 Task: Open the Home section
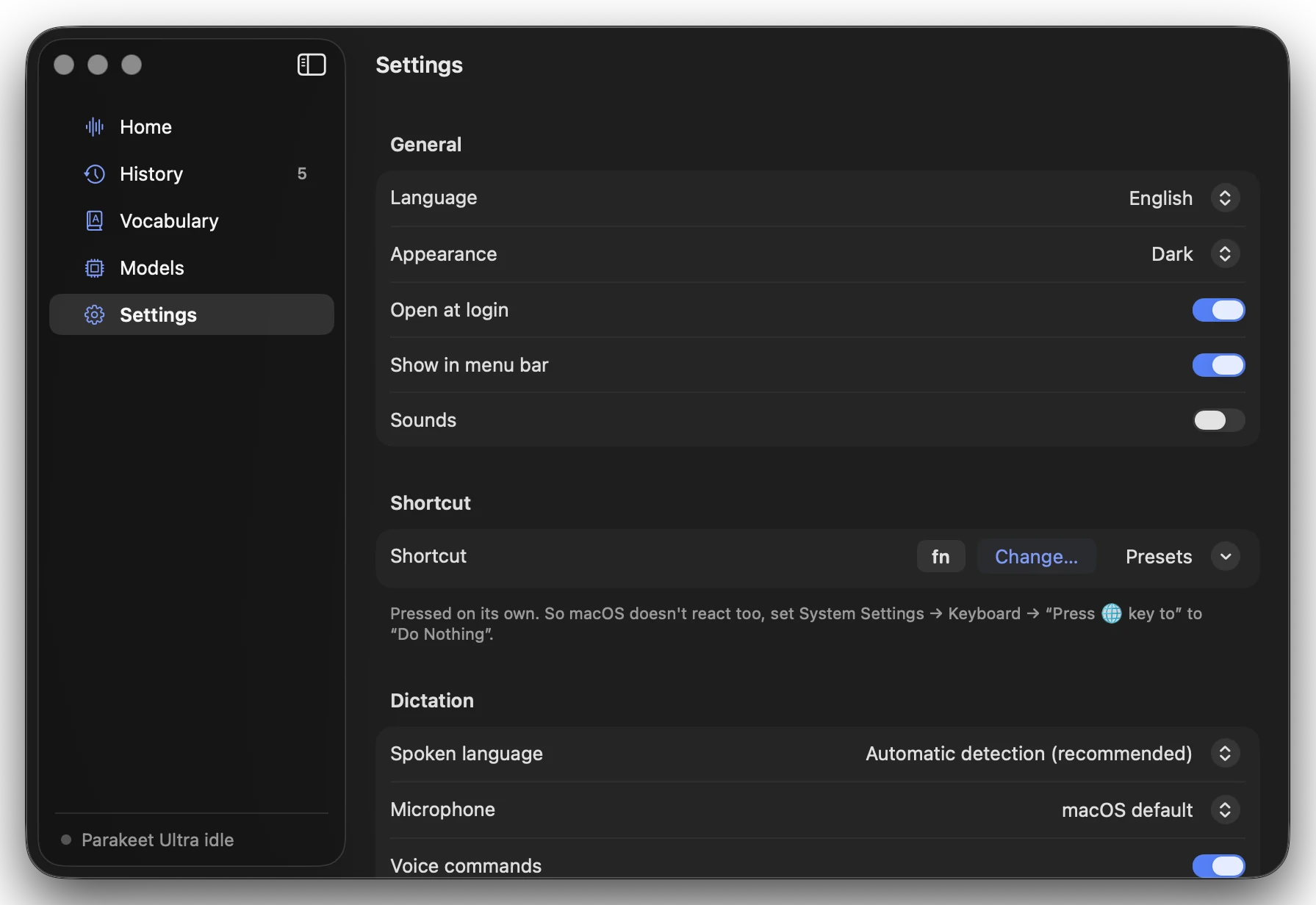coord(192,127)
